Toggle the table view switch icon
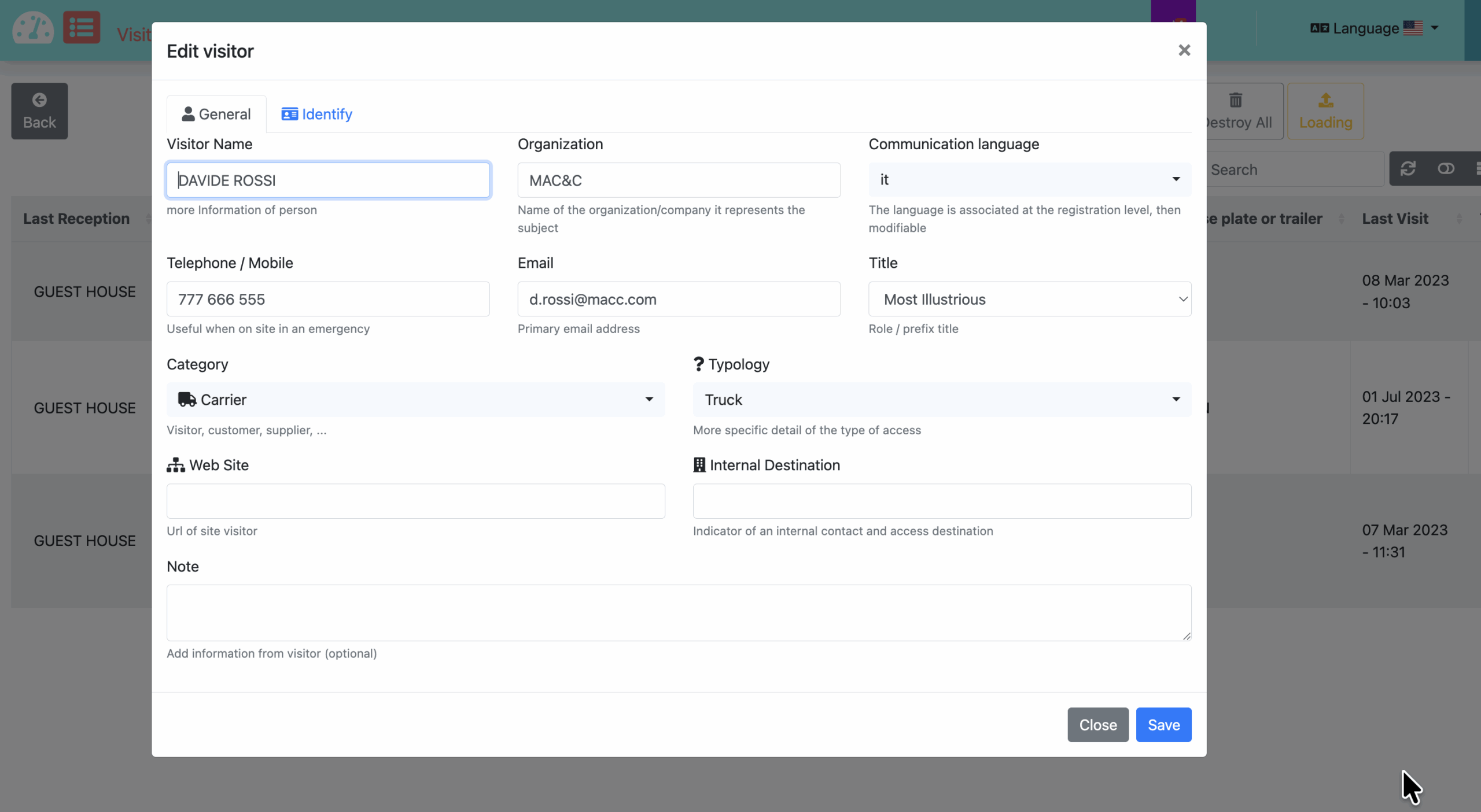 1446,169
